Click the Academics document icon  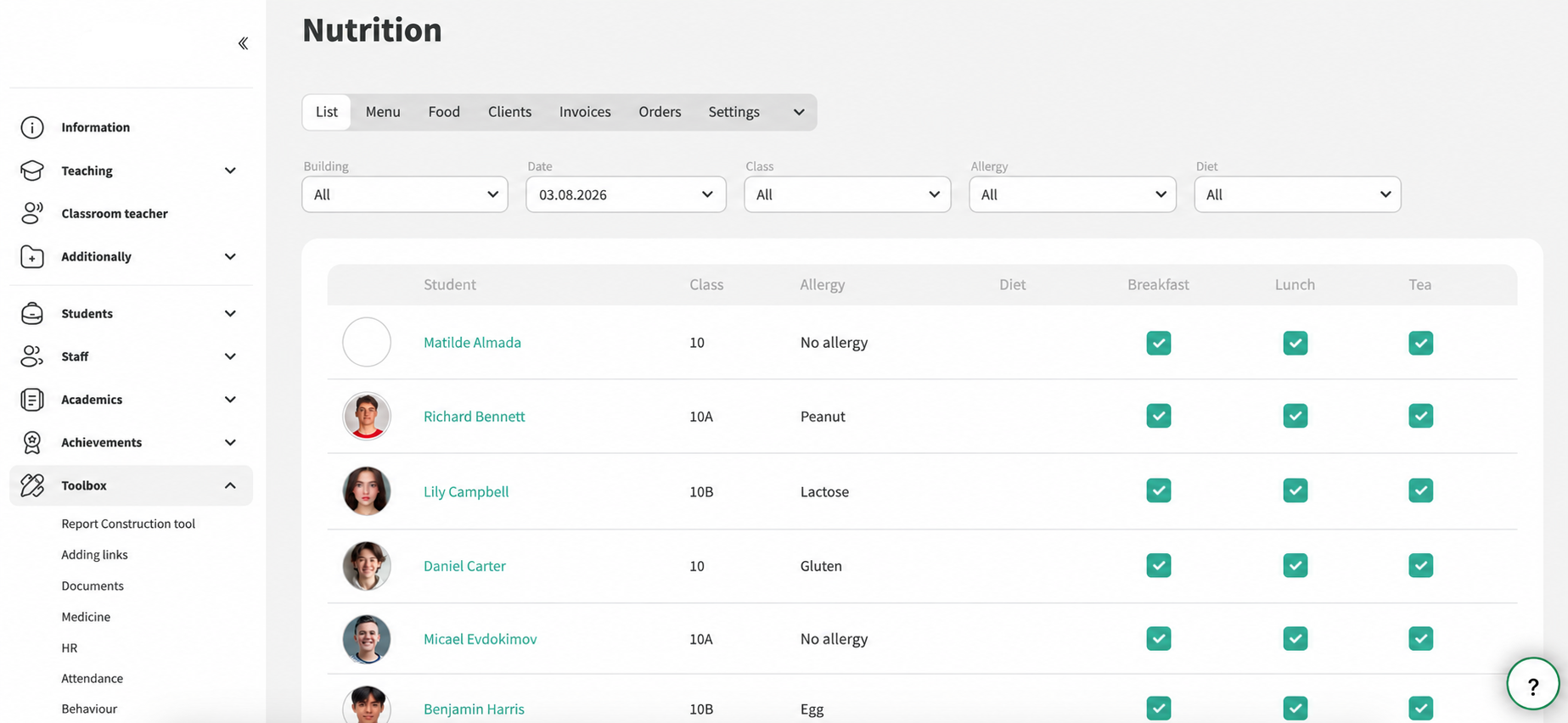pyautogui.click(x=32, y=399)
